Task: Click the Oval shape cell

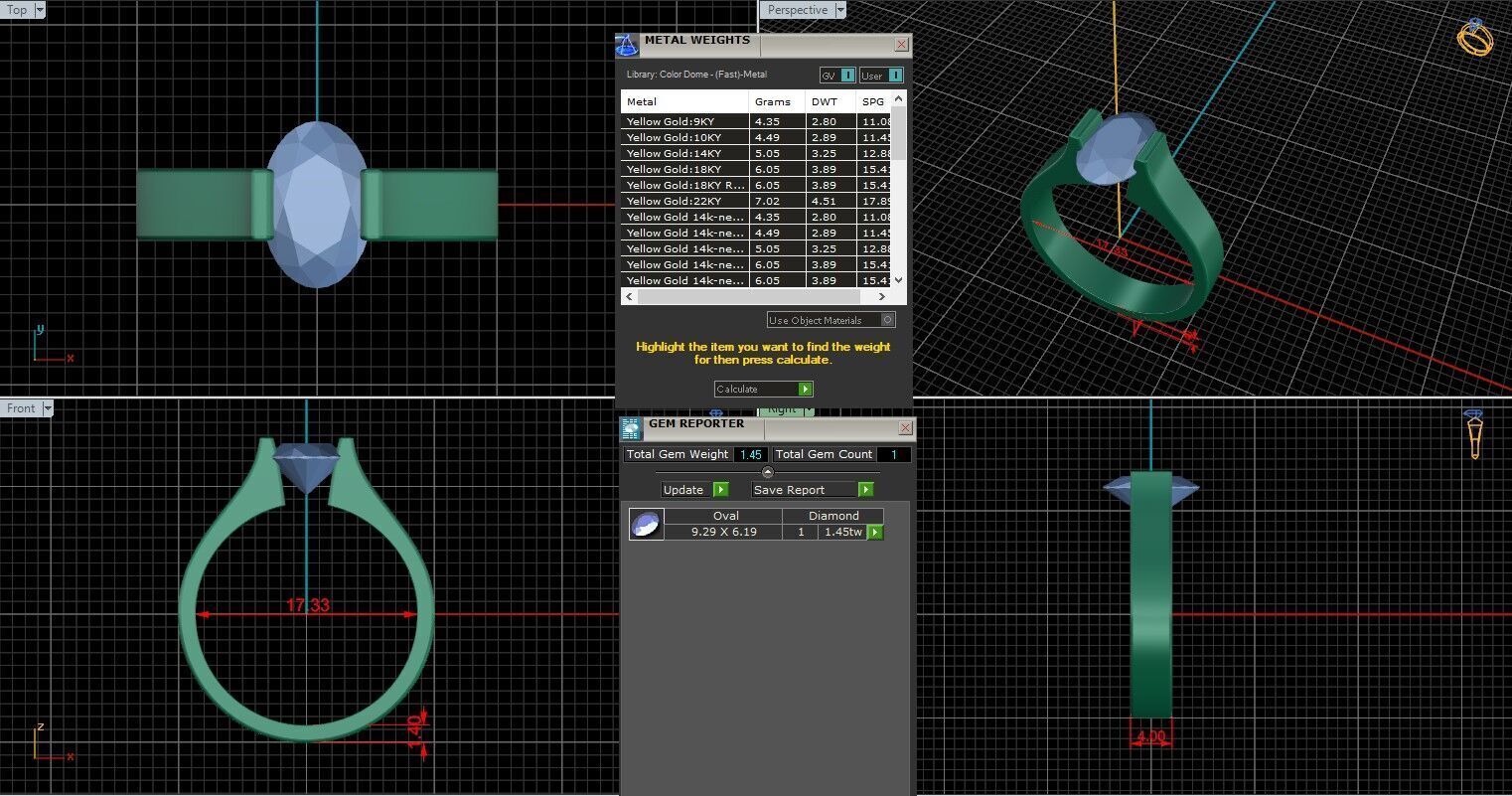Action: [x=724, y=516]
